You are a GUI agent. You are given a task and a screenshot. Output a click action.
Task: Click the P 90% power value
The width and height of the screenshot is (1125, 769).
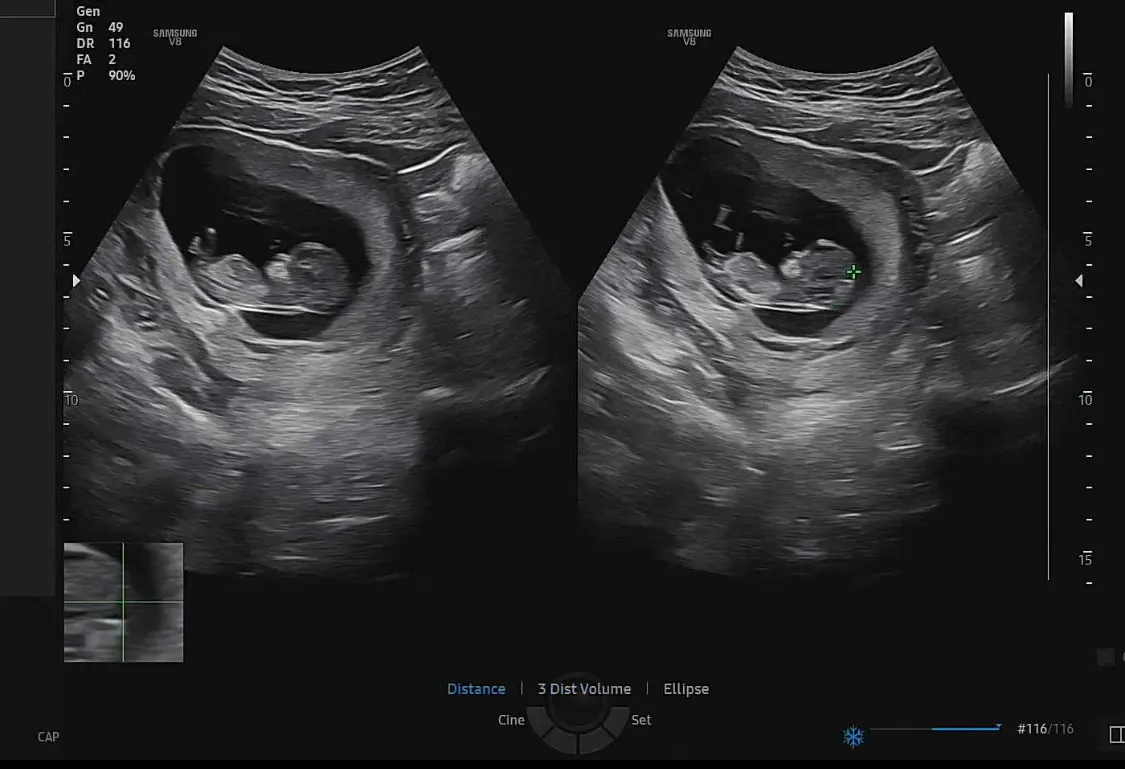[106, 75]
